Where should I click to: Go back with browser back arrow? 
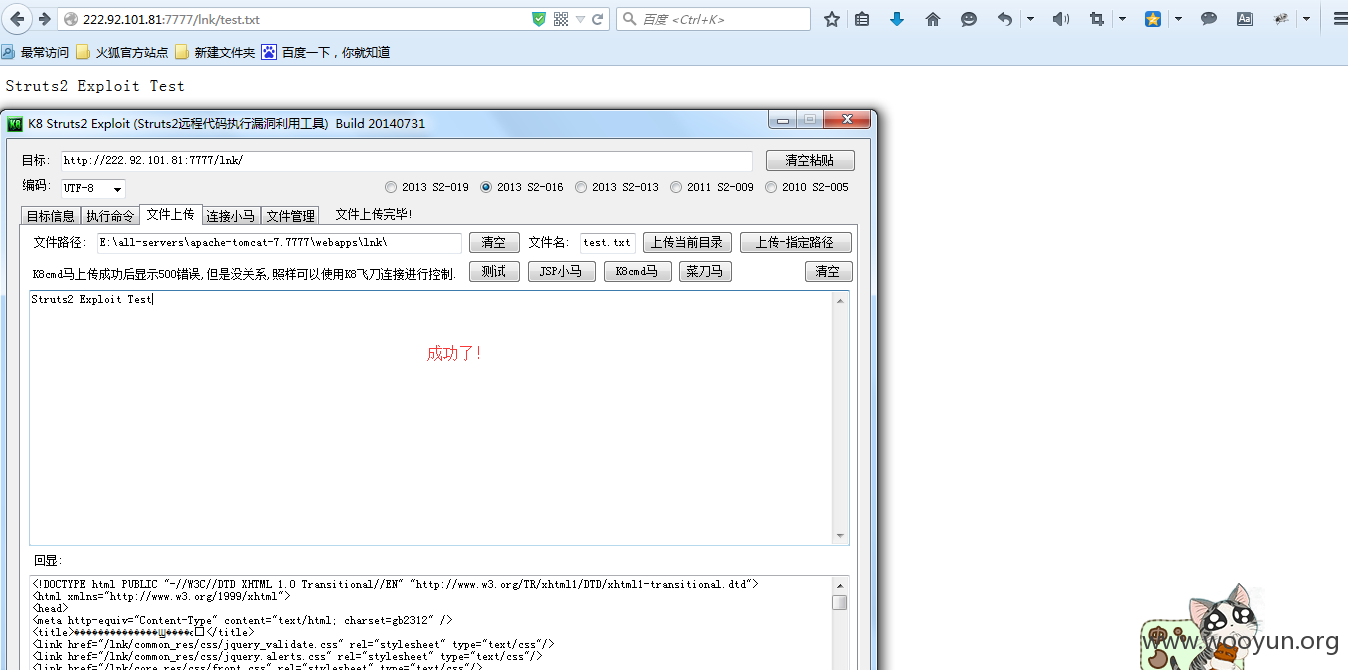tap(17, 19)
